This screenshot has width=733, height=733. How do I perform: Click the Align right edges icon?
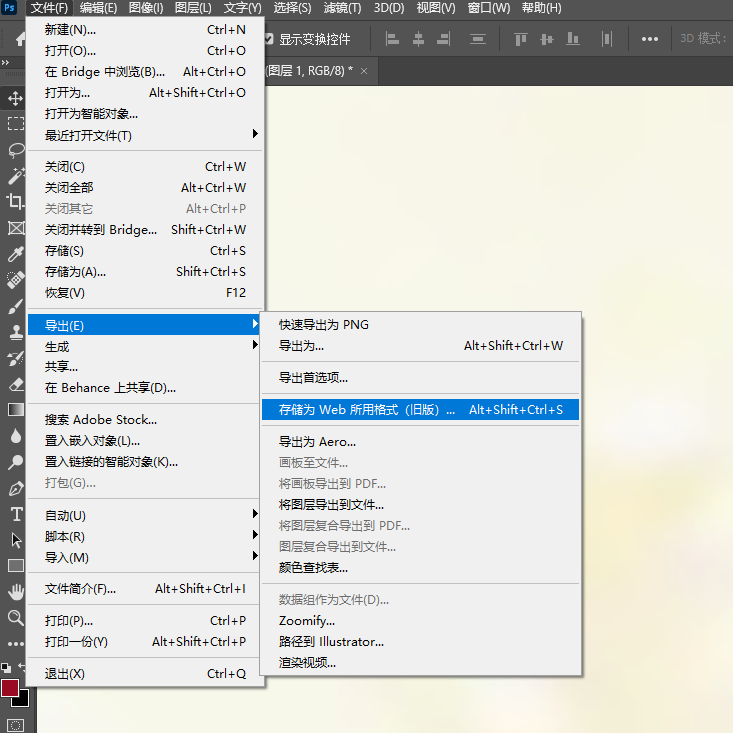click(x=444, y=39)
